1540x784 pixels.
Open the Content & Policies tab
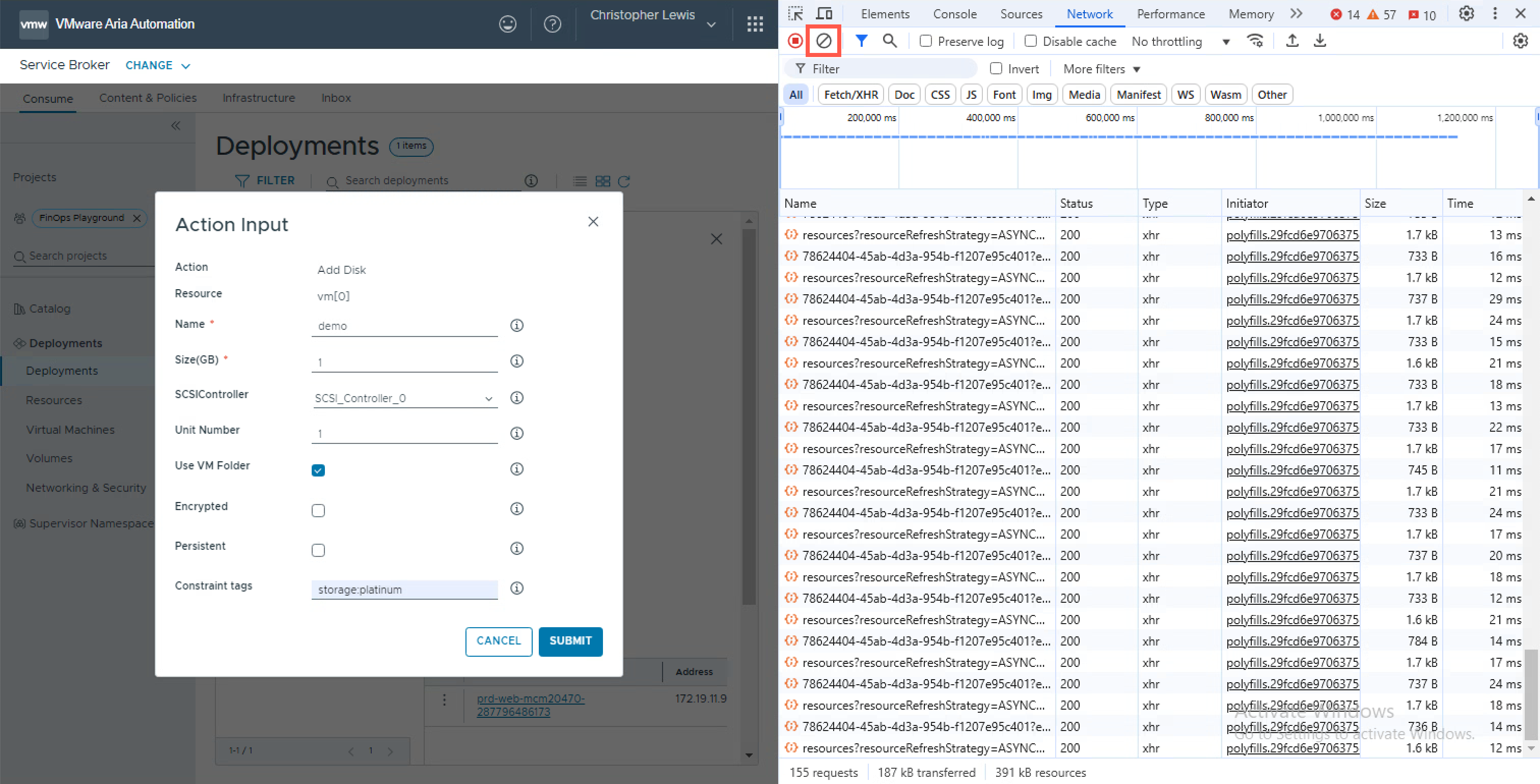pyautogui.click(x=148, y=97)
